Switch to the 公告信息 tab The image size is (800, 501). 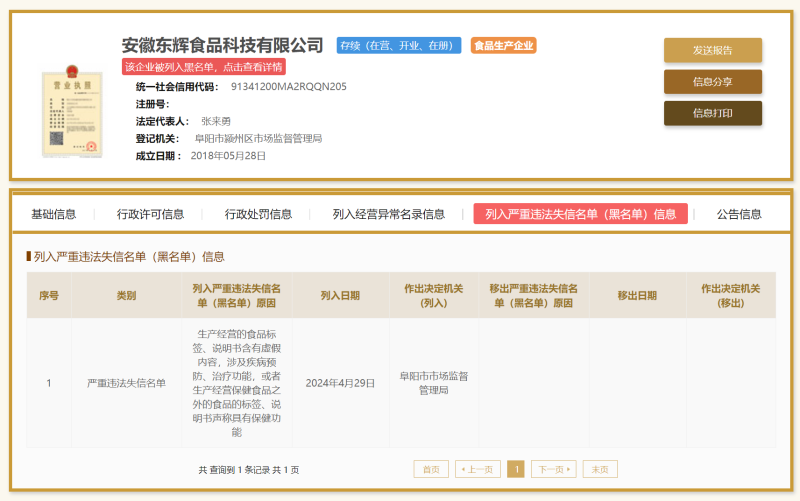tap(739, 214)
